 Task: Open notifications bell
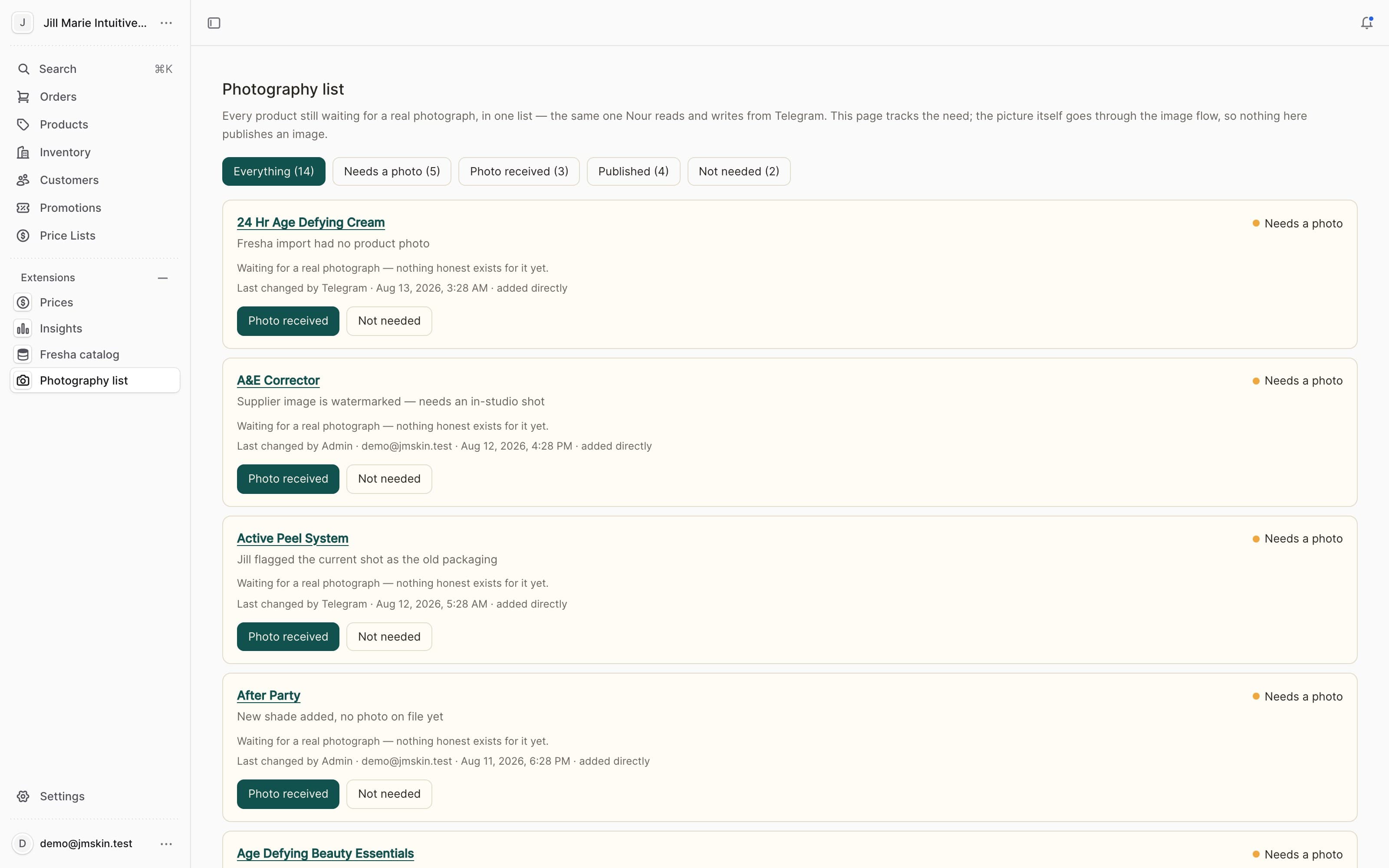[x=1366, y=23]
